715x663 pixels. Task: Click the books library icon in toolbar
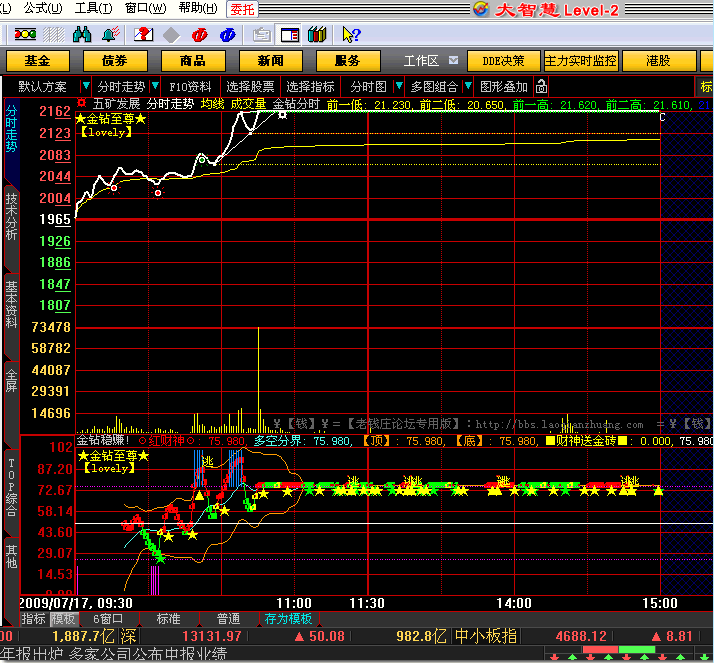pyautogui.click(x=318, y=35)
